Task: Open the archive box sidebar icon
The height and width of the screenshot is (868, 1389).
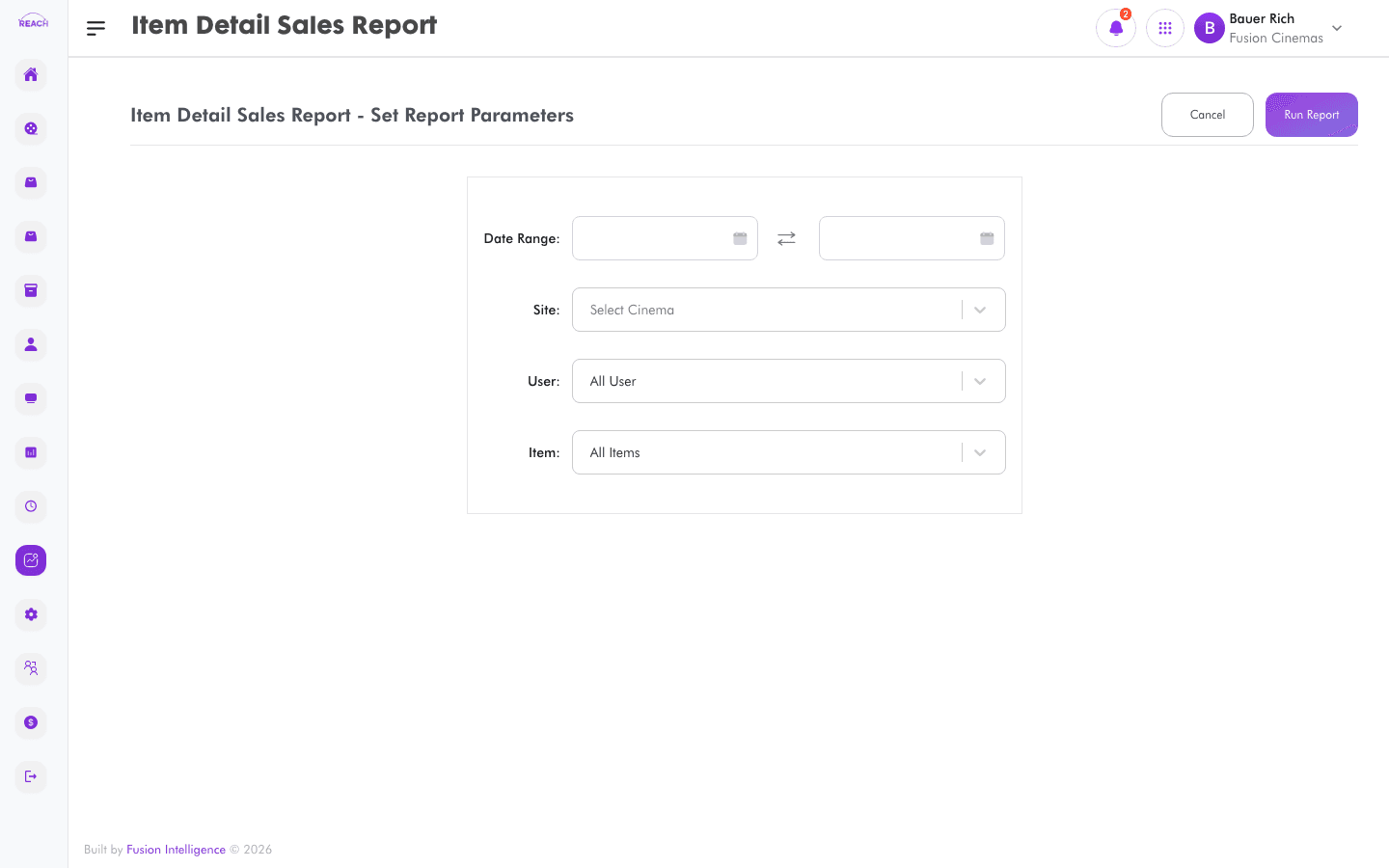Action: click(x=31, y=290)
